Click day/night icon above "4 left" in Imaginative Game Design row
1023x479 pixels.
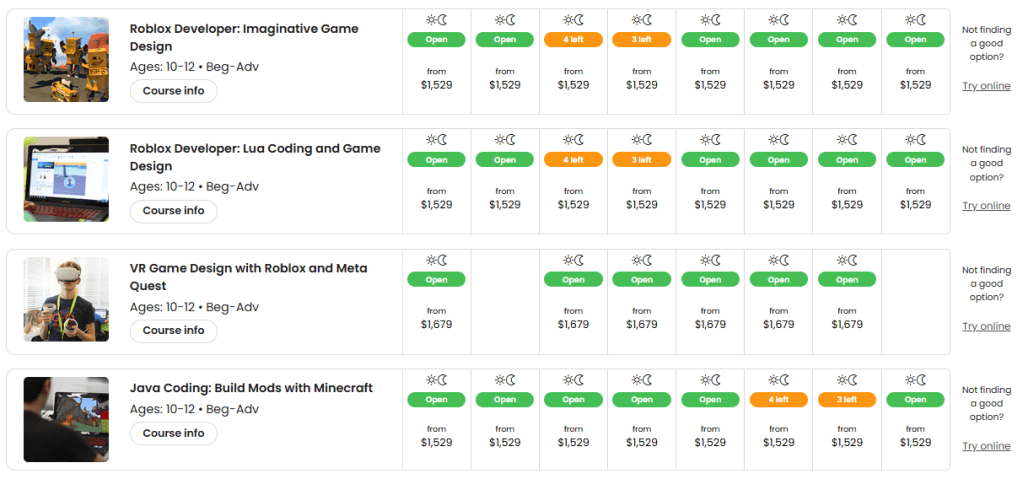click(573, 20)
